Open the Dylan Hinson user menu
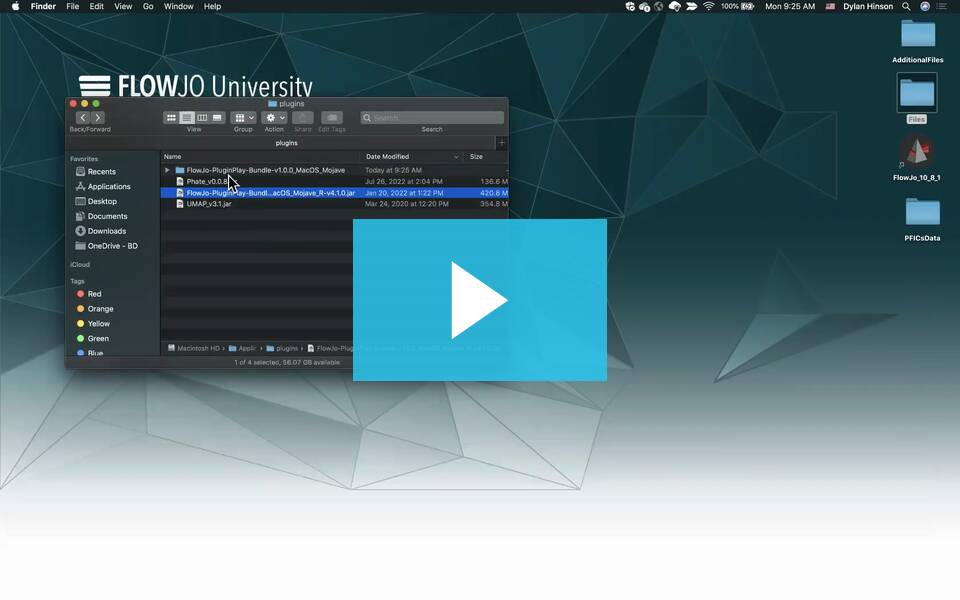 (x=868, y=6)
